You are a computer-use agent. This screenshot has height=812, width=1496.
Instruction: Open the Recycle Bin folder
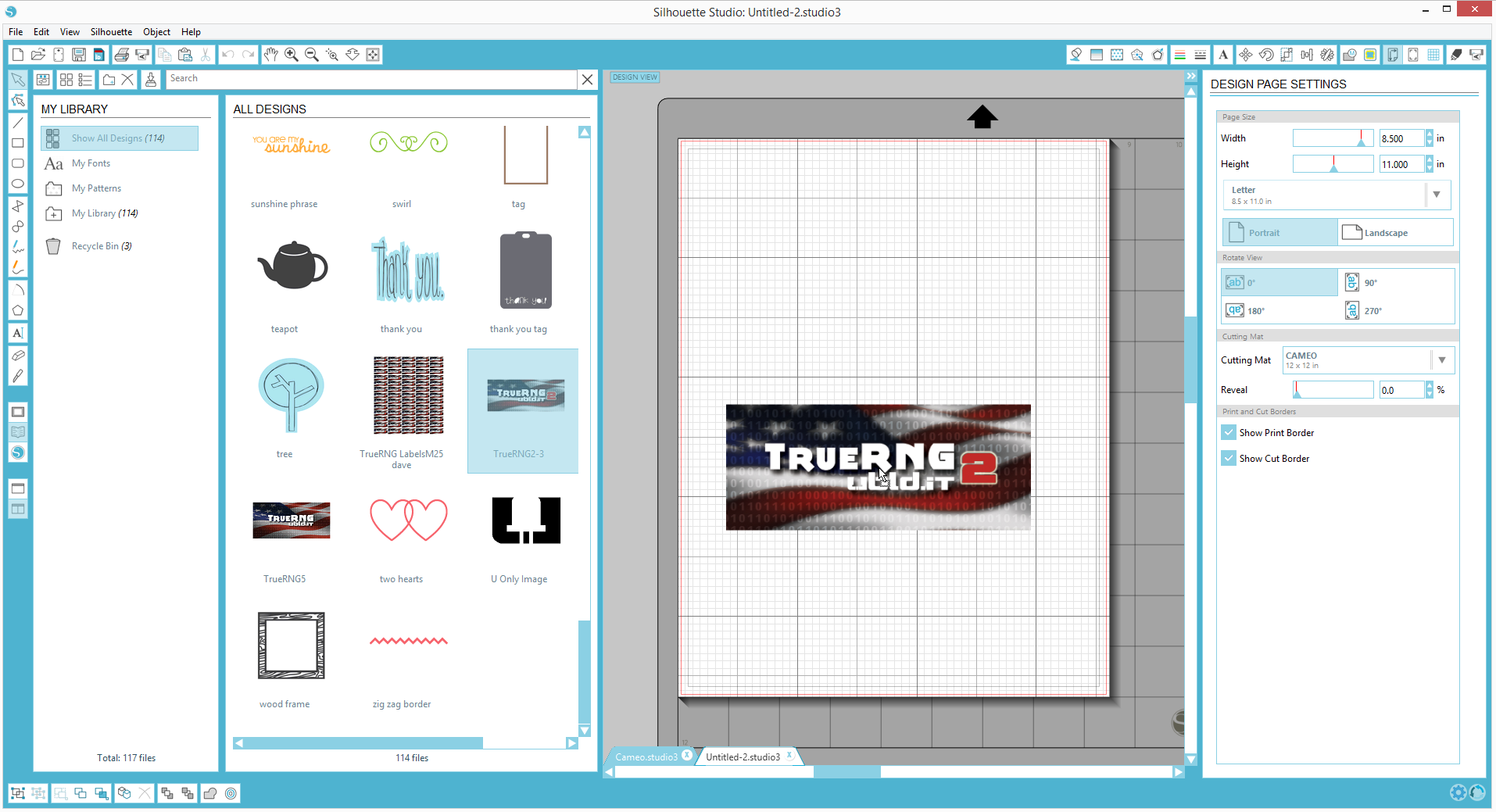tap(102, 246)
